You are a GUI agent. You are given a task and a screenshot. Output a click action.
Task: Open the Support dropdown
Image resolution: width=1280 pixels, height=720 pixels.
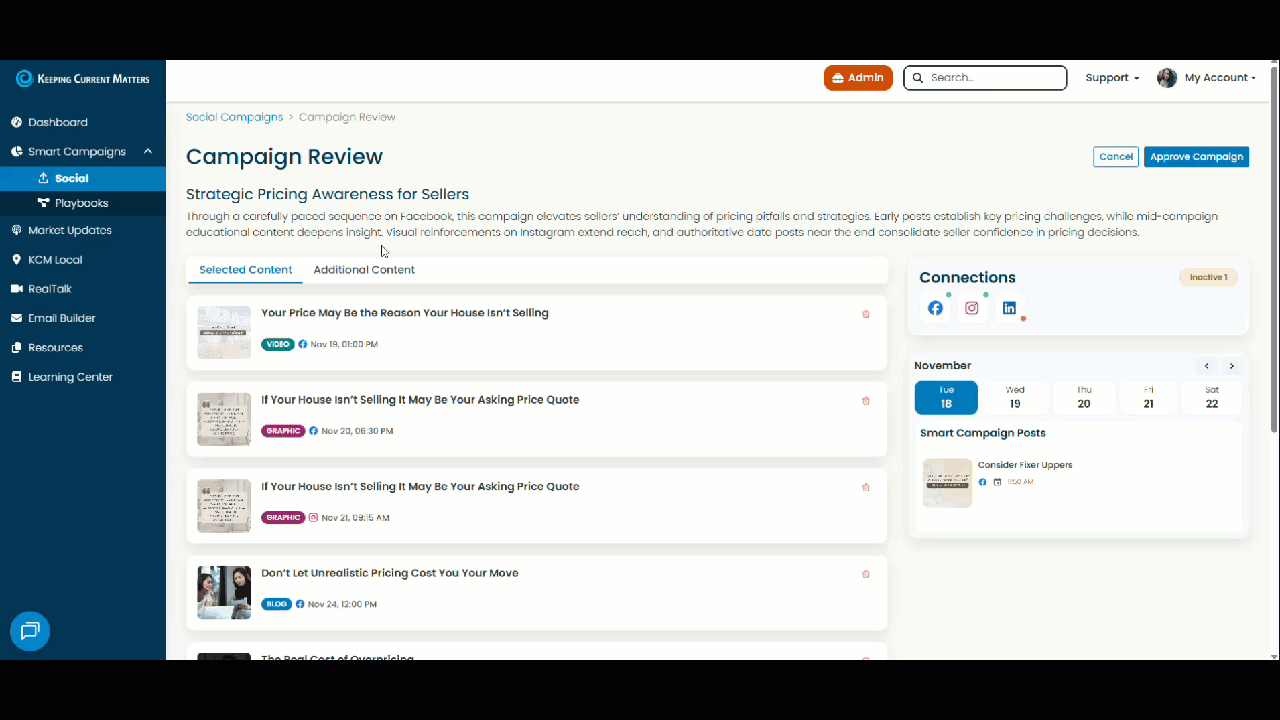pos(1111,77)
